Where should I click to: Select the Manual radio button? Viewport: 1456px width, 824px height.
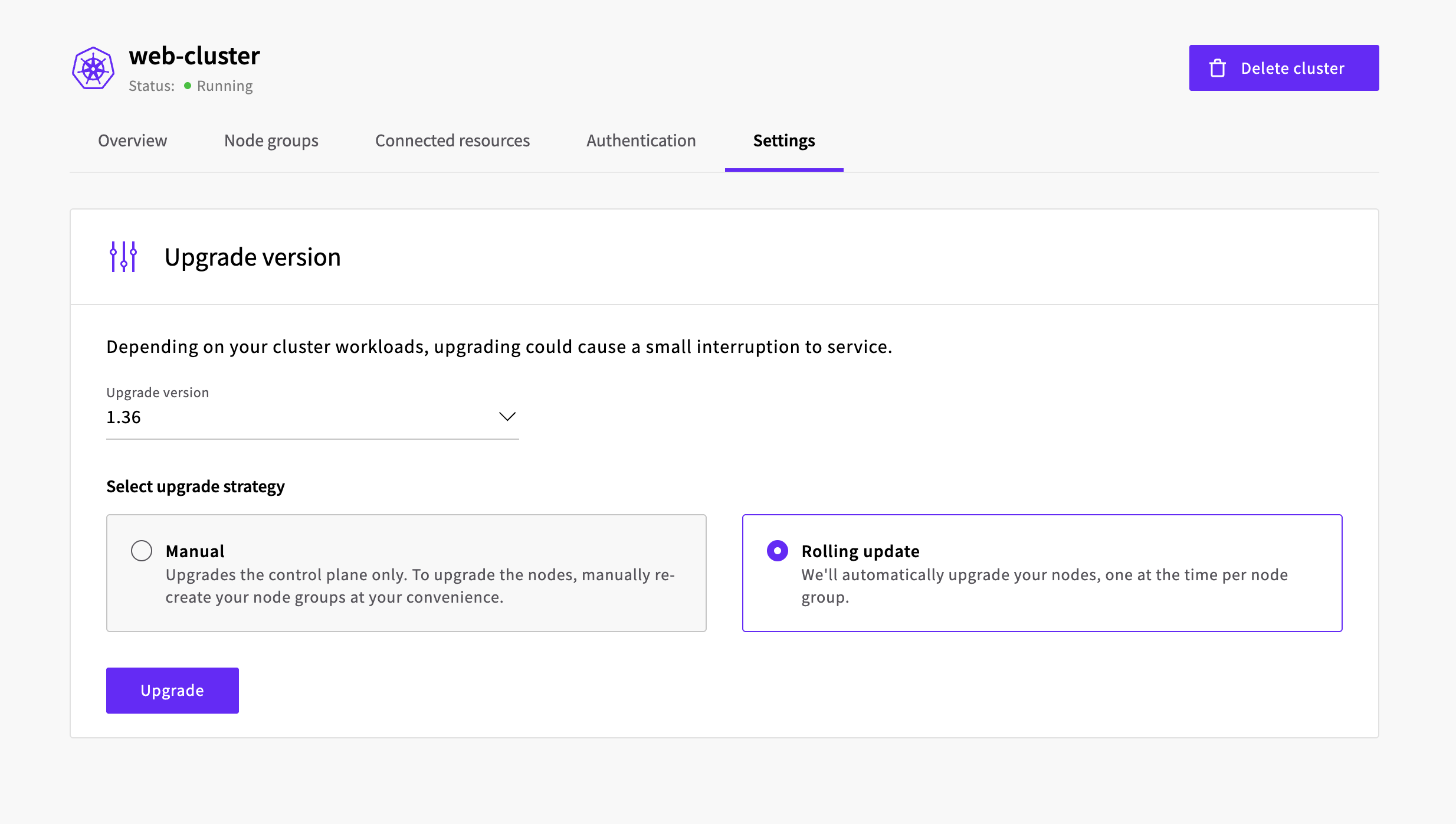click(142, 551)
